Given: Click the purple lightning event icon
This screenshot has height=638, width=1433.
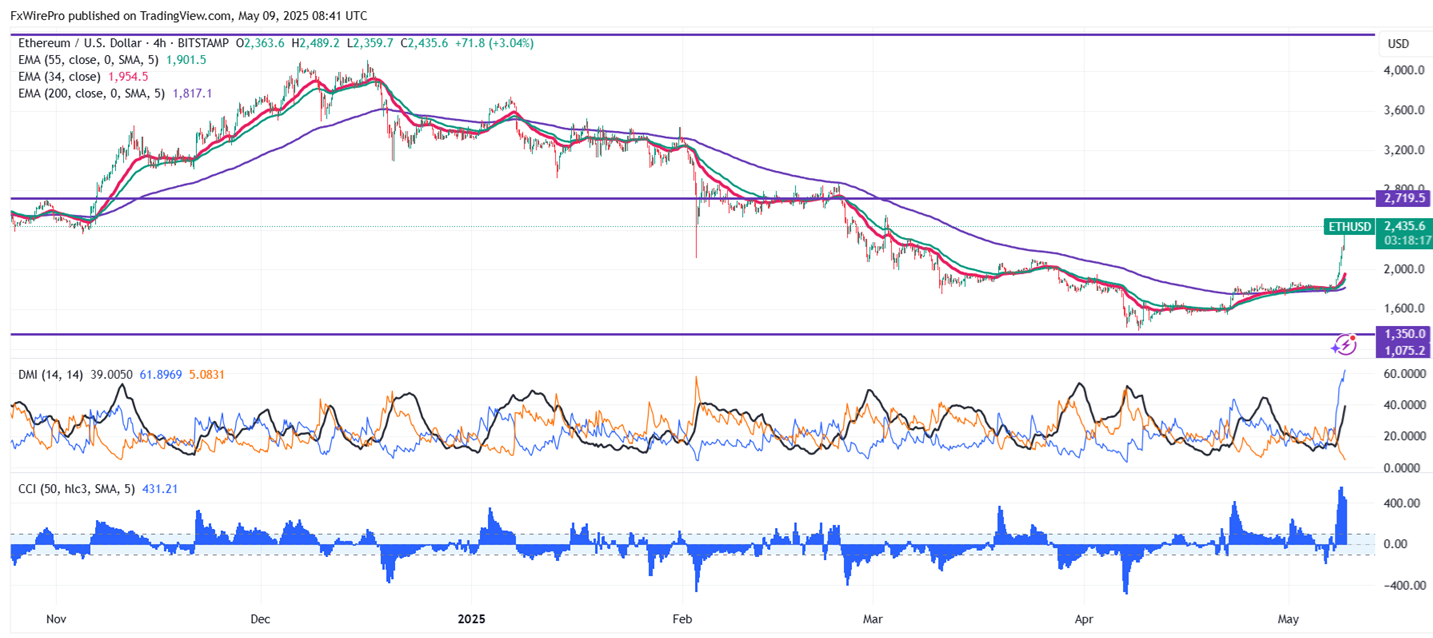Looking at the screenshot, I should coord(1345,345).
